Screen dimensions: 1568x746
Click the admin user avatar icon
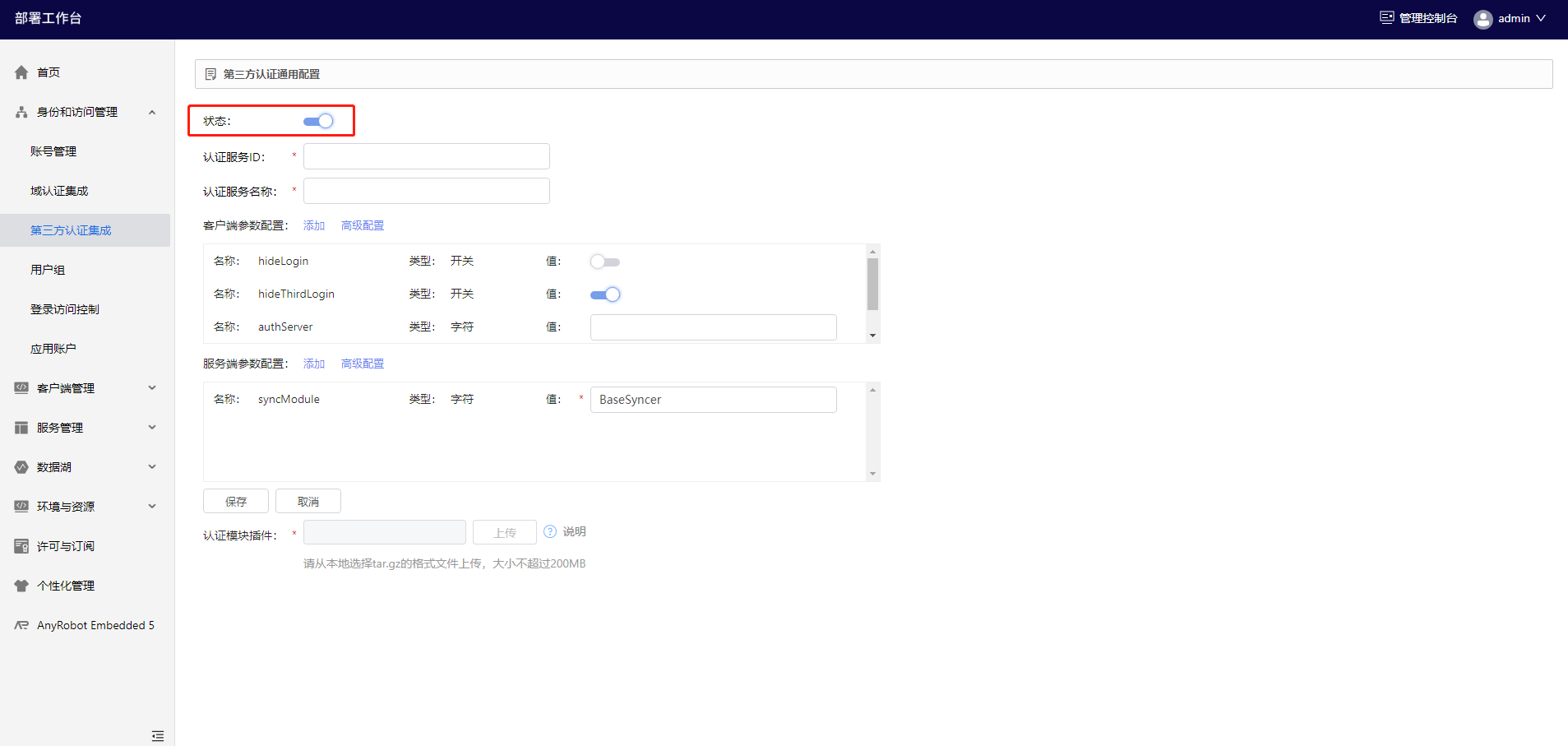1482,19
